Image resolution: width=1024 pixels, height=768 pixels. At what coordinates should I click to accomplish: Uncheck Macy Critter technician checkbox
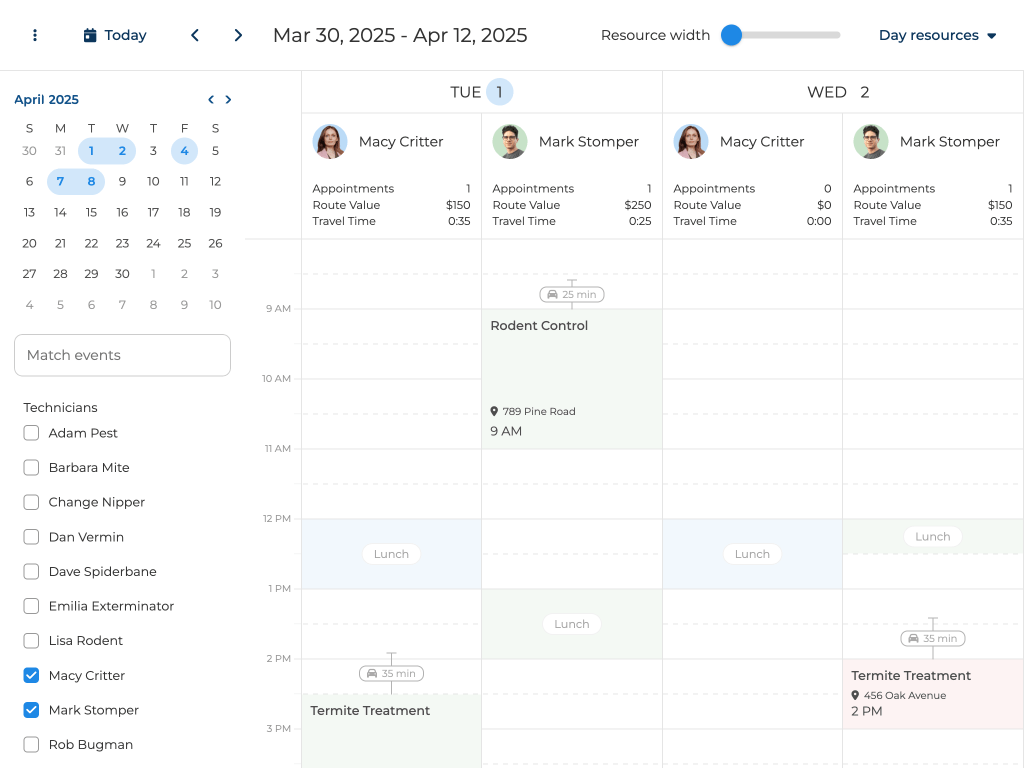(x=31, y=676)
